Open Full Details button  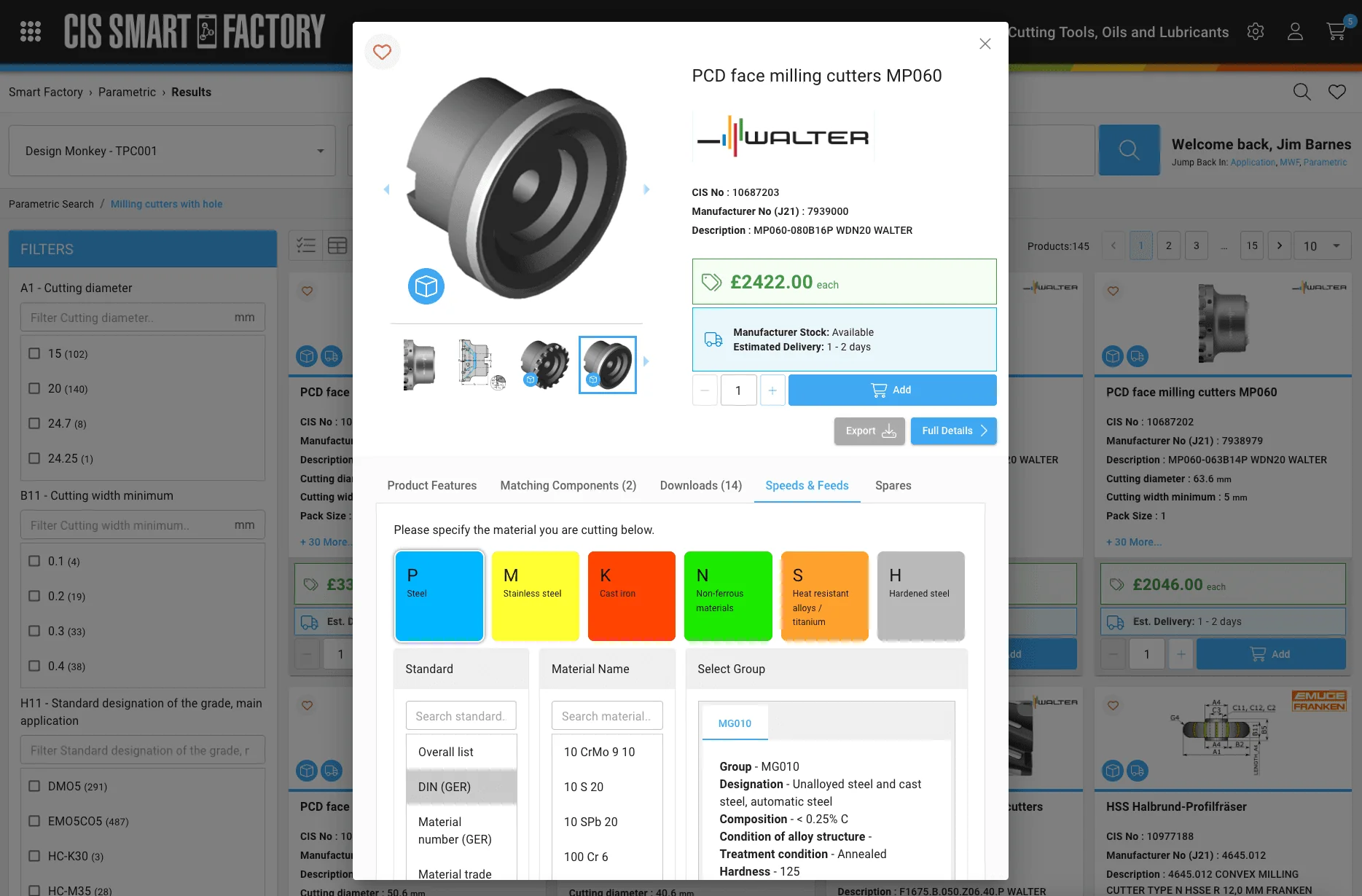click(x=953, y=431)
